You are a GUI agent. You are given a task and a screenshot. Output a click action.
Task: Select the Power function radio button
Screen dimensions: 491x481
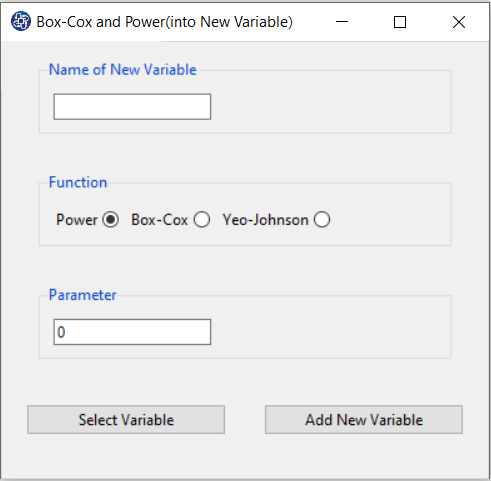[x=110, y=220]
